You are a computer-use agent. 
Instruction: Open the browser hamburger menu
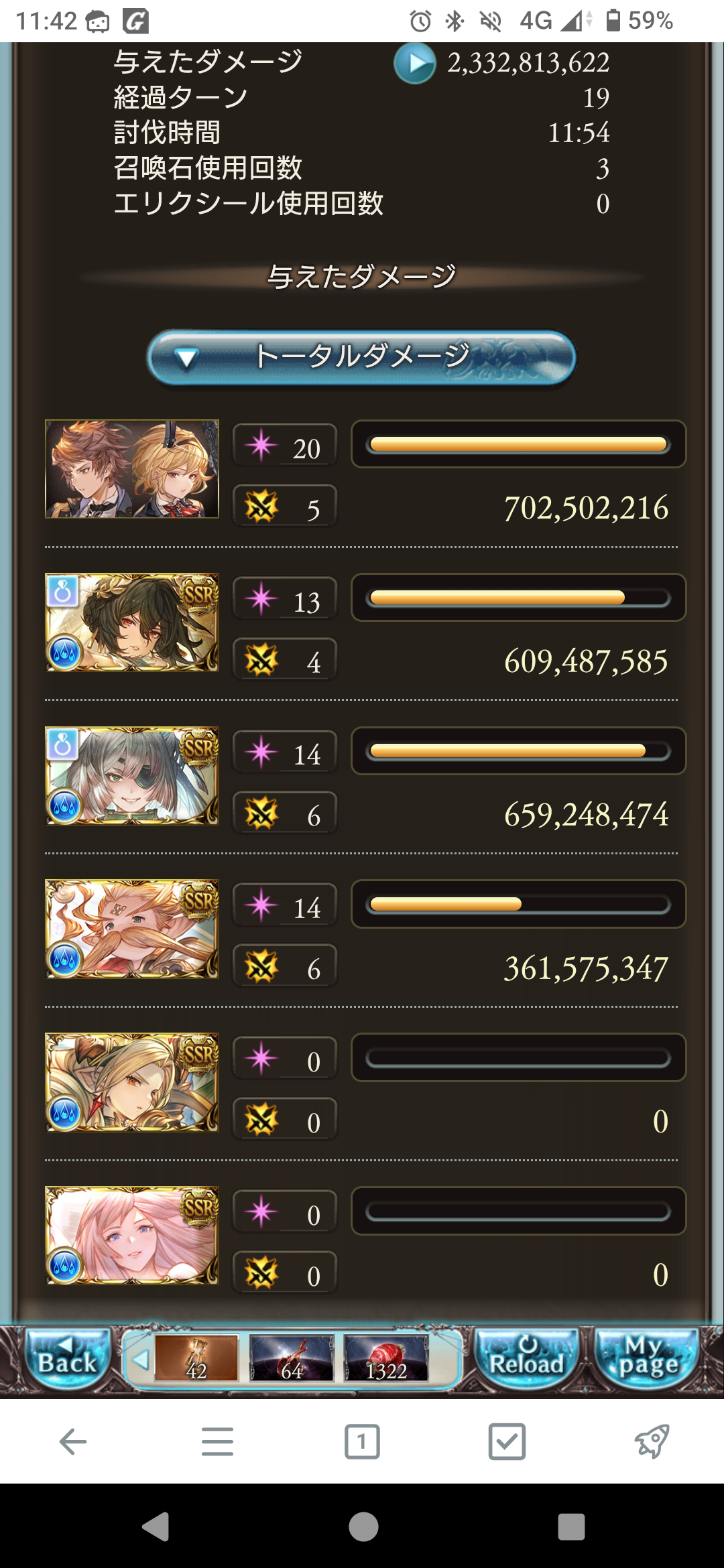[217, 1441]
